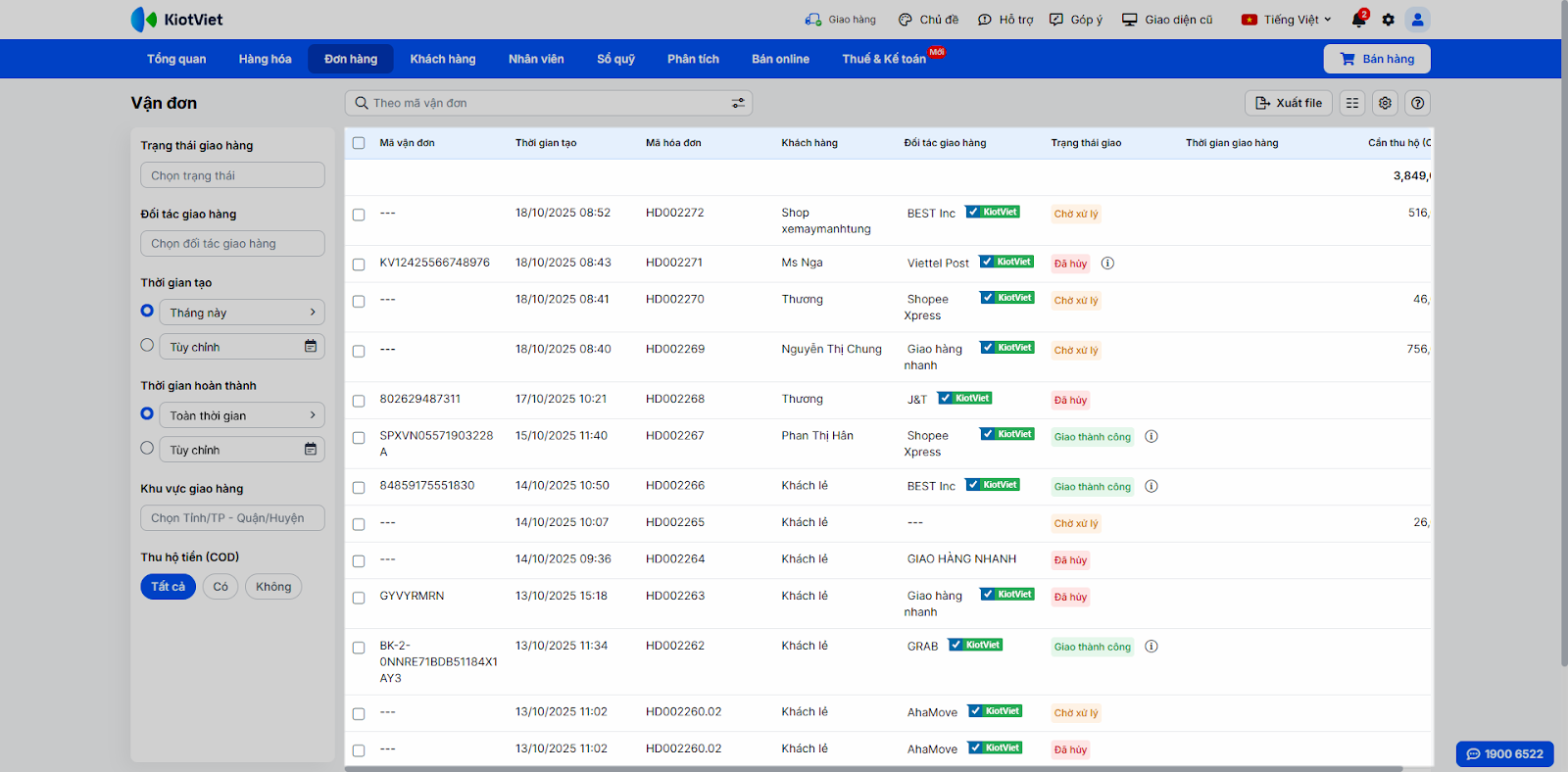This screenshot has width=1568, height=772.
Task: Open the settings gear in top header
Action: click(x=1388, y=20)
